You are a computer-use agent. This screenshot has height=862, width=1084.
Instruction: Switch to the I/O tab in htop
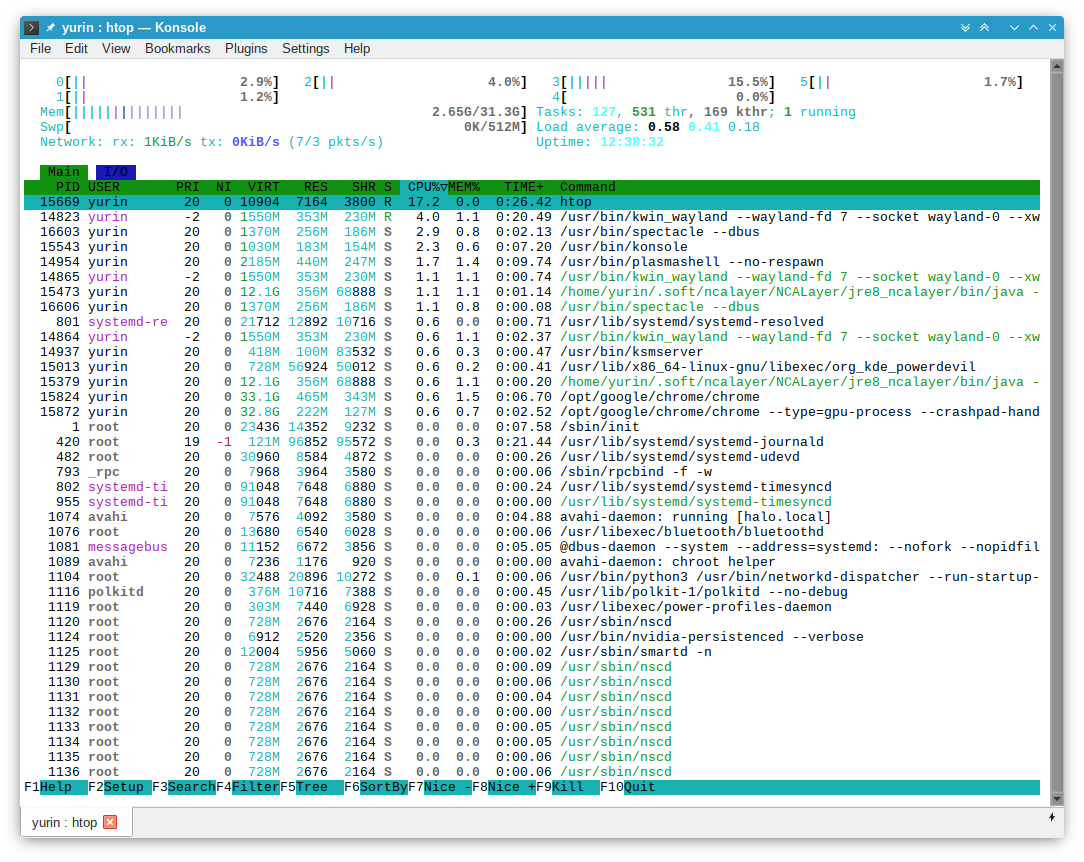pyautogui.click(x=116, y=172)
